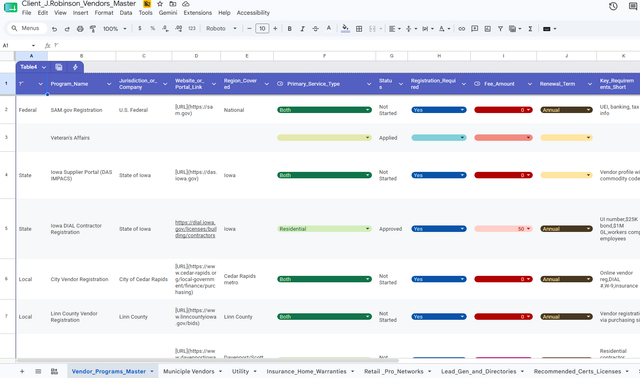
Task: Decrease decimal places icon
Action: (x=165, y=29)
